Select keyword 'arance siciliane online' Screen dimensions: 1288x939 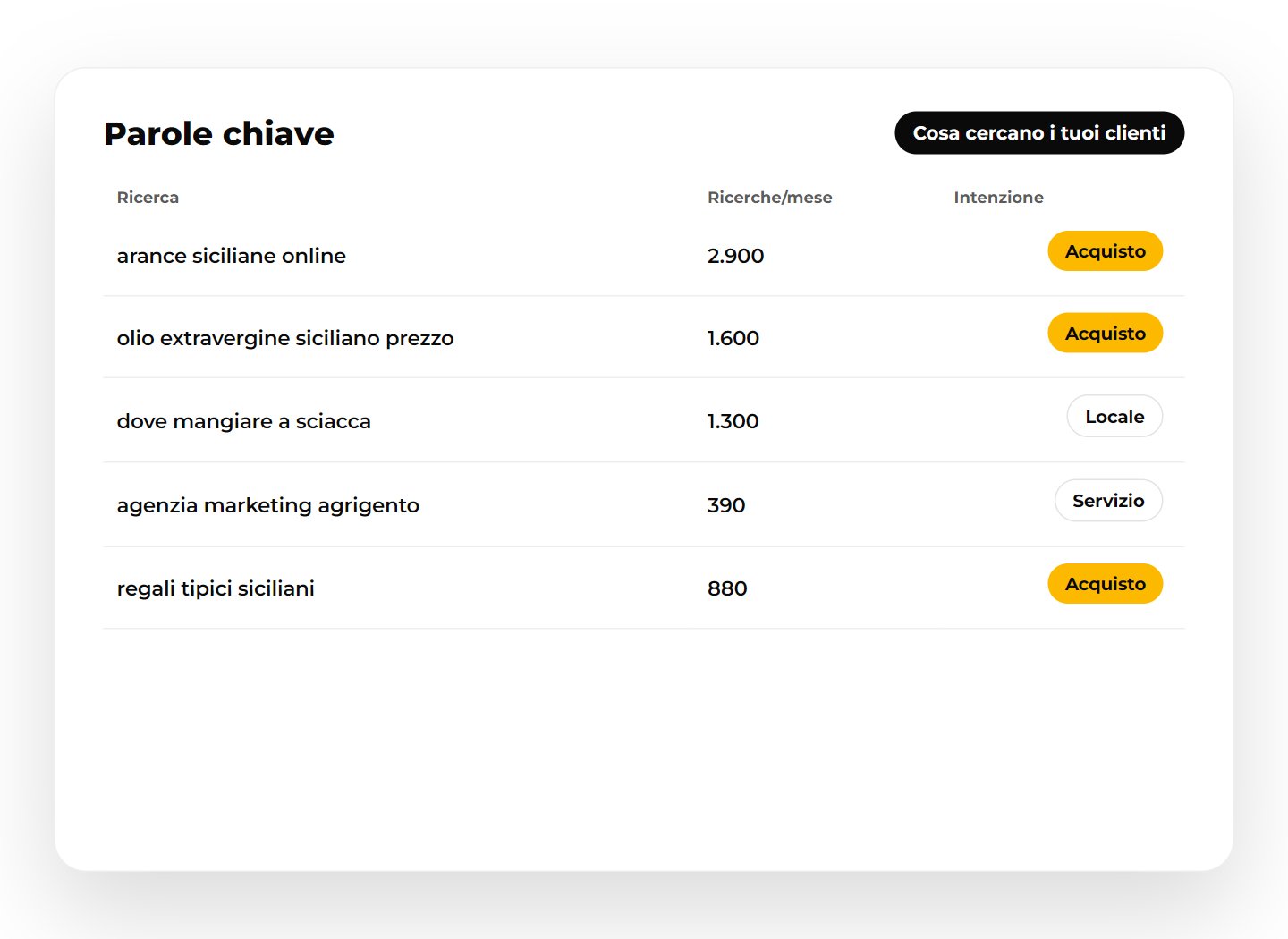232,256
